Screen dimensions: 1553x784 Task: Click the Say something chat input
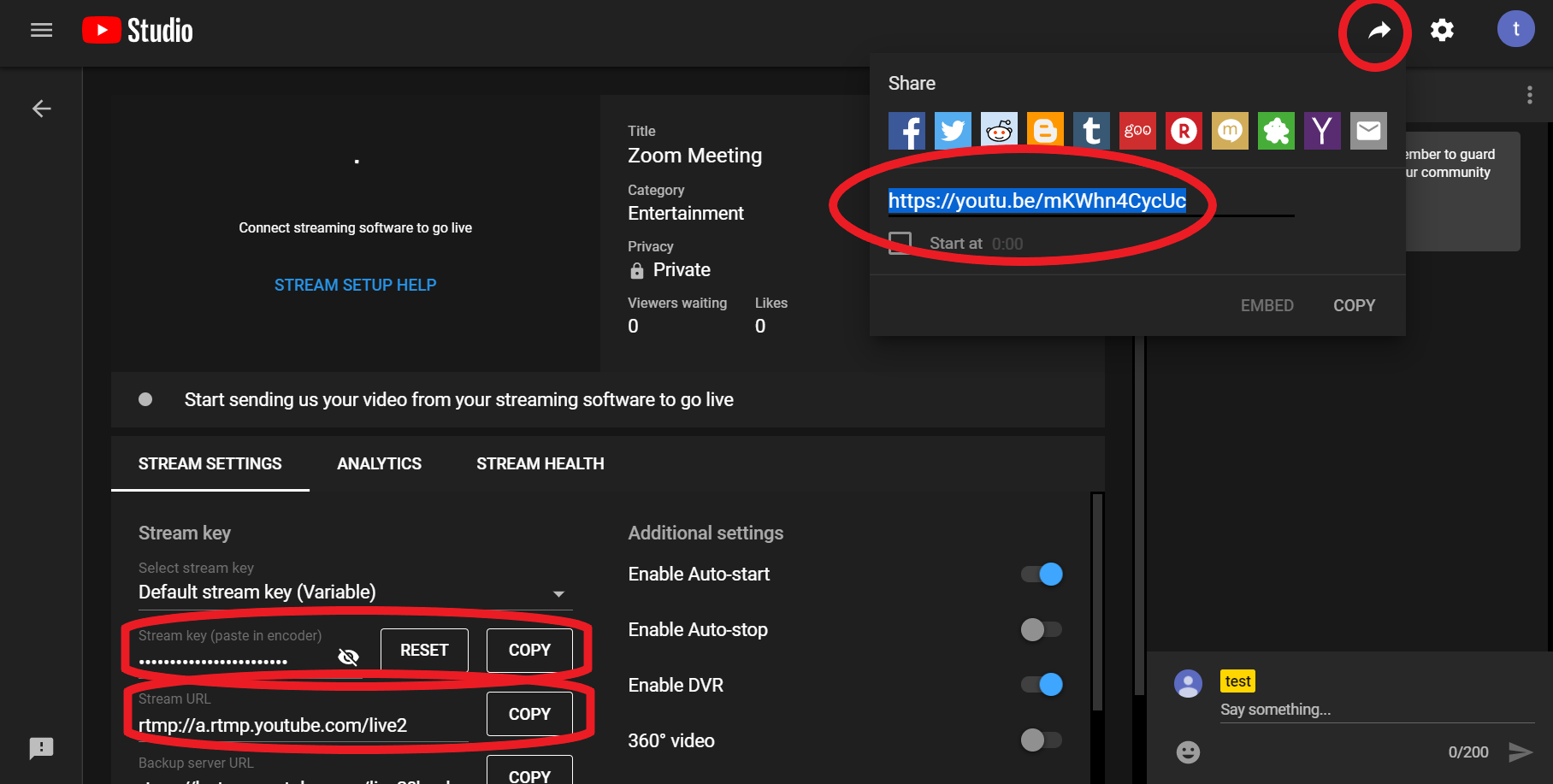click(x=1377, y=710)
